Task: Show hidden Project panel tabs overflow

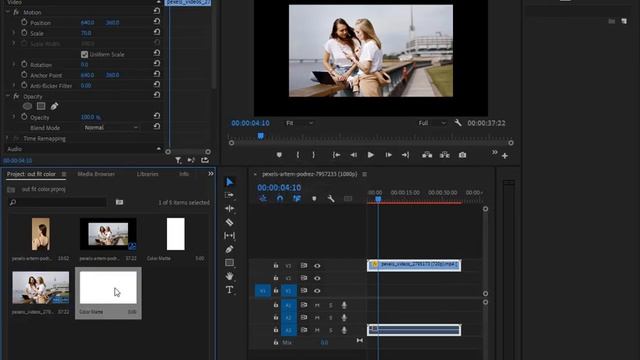Action: [x=211, y=174]
